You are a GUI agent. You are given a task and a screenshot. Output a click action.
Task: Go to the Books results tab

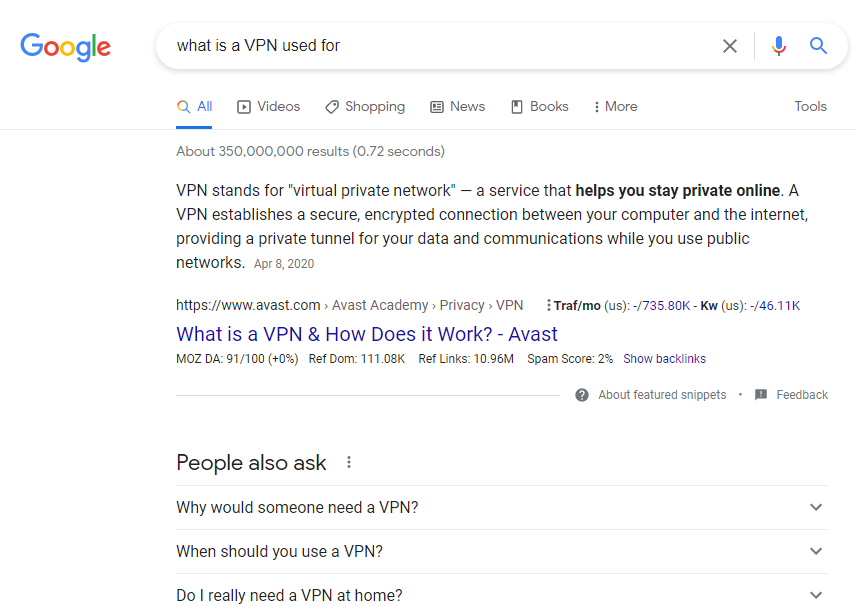point(539,107)
